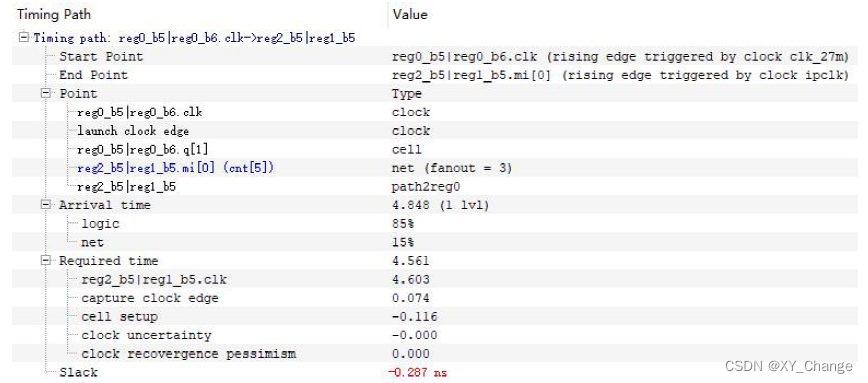Select the cell setup row
The width and height of the screenshot is (868, 383).
(x=435, y=317)
